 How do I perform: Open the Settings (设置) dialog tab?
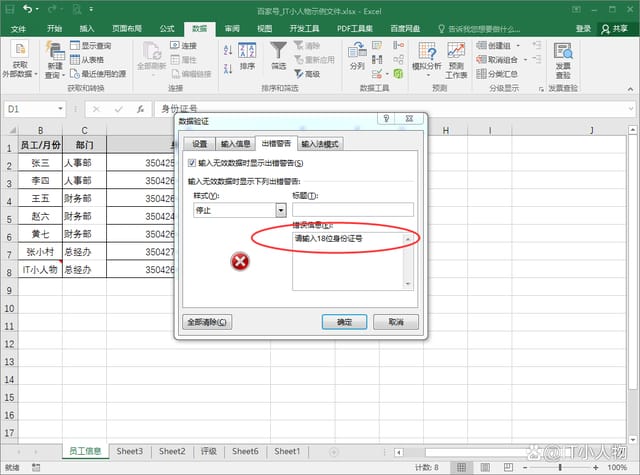click(200, 144)
